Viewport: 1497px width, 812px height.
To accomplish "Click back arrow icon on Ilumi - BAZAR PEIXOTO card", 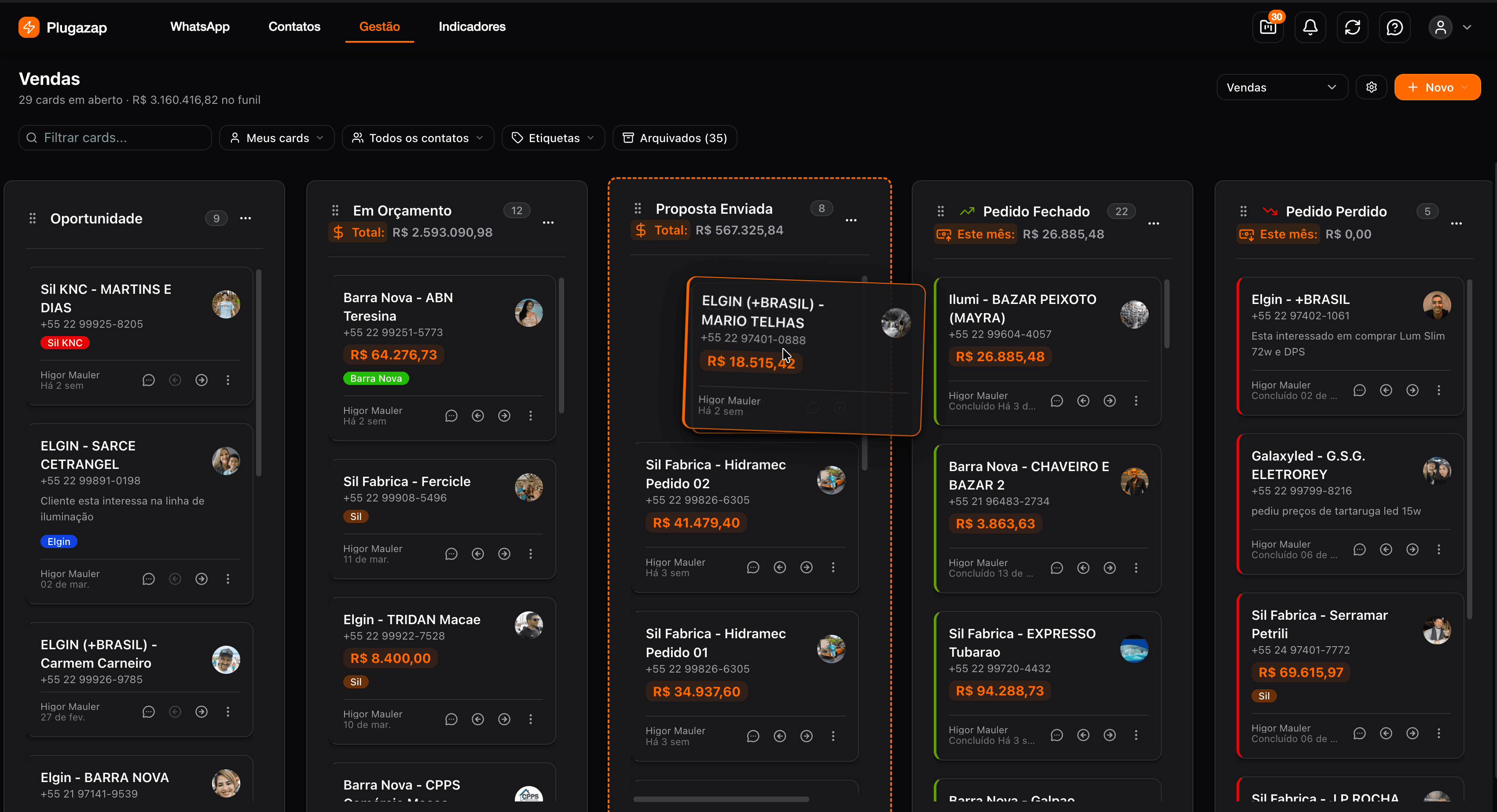I will point(1083,400).
